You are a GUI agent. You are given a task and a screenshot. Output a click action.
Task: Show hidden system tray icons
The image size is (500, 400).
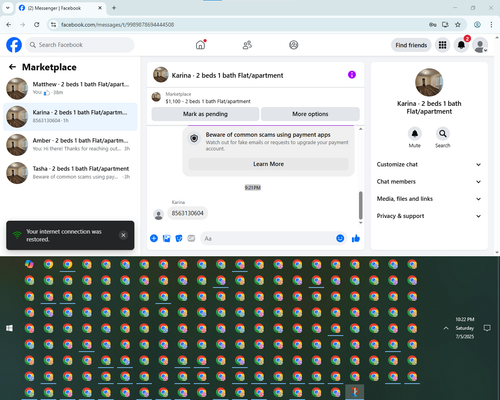pos(446,328)
